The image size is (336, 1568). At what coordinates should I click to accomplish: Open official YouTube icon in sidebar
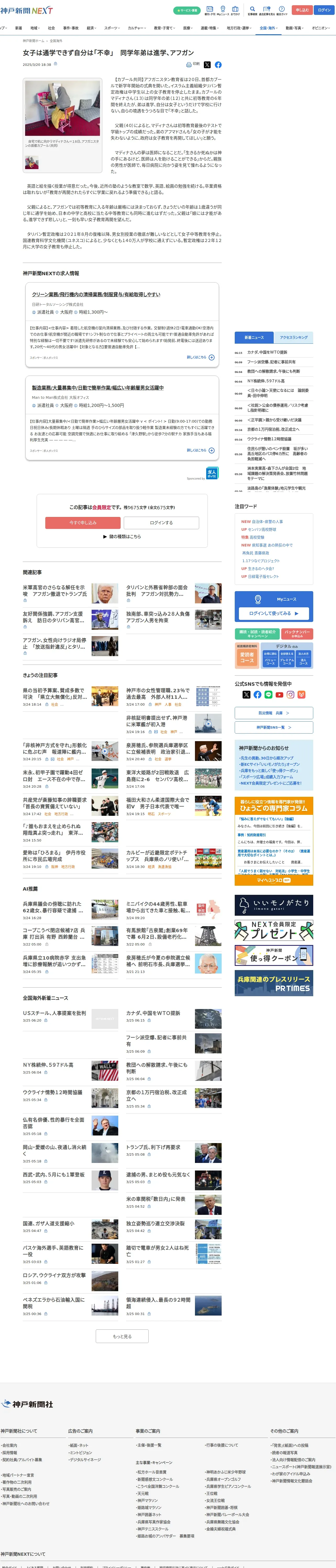click(x=279, y=695)
